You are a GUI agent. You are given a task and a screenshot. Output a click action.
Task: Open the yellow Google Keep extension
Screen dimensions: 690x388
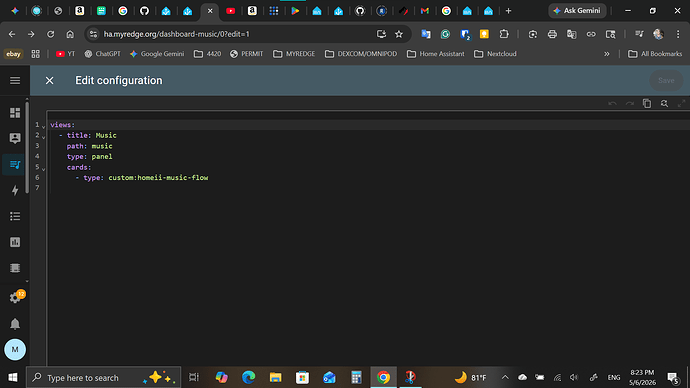point(484,34)
